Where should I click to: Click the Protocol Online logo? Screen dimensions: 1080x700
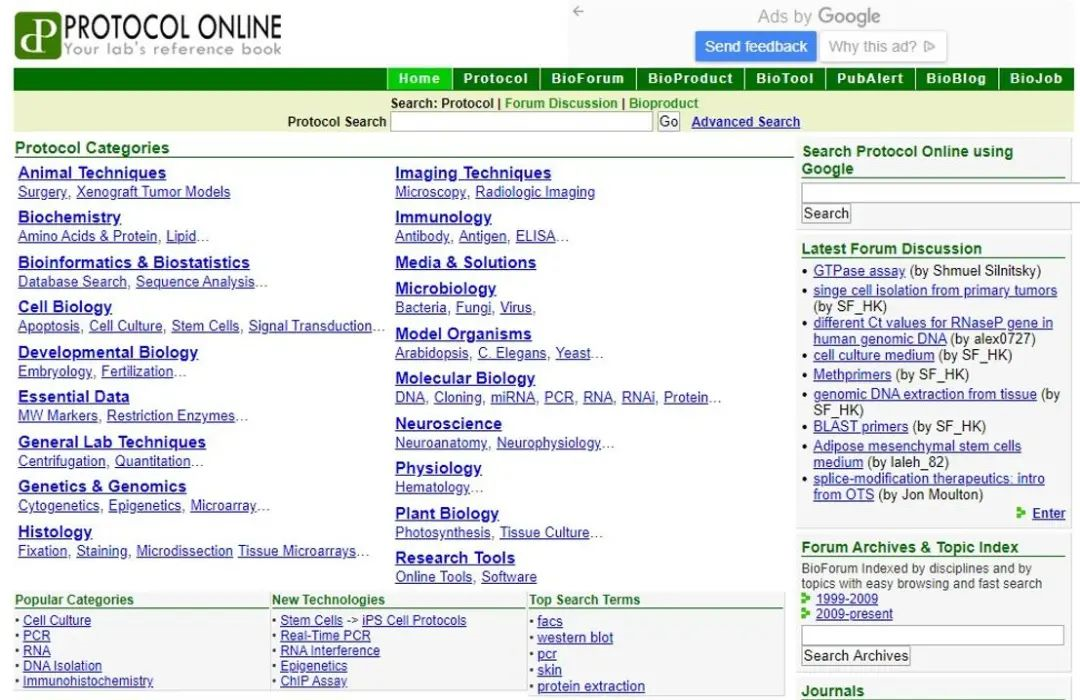148,35
